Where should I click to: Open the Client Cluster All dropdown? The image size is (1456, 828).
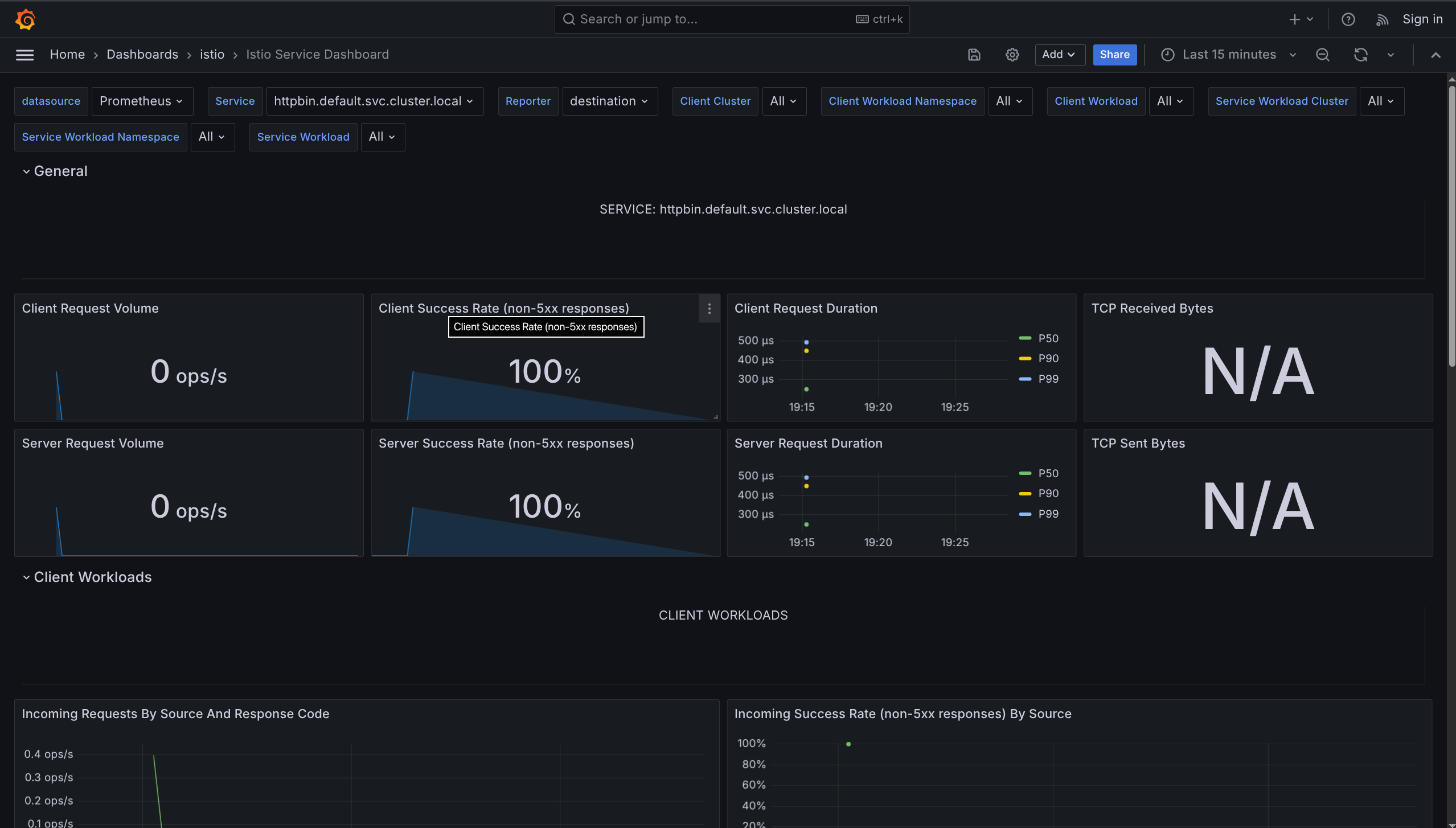[x=784, y=101]
